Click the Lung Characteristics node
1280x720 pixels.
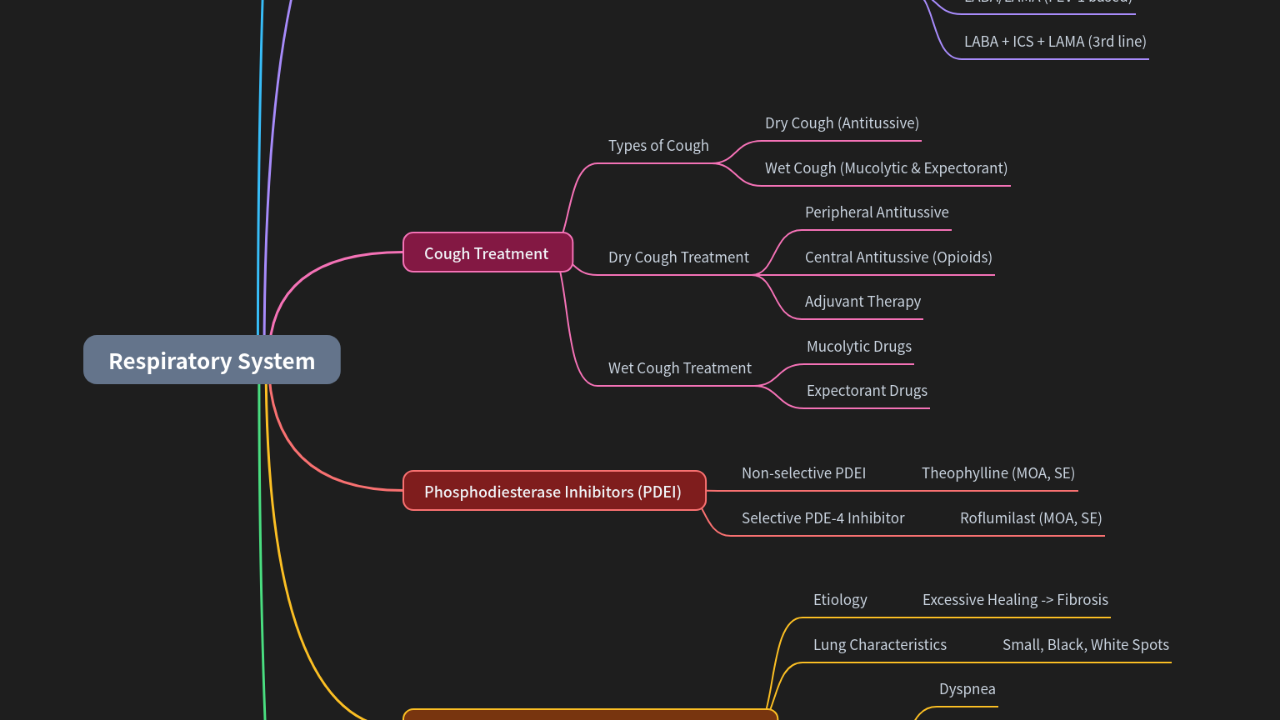coord(880,644)
